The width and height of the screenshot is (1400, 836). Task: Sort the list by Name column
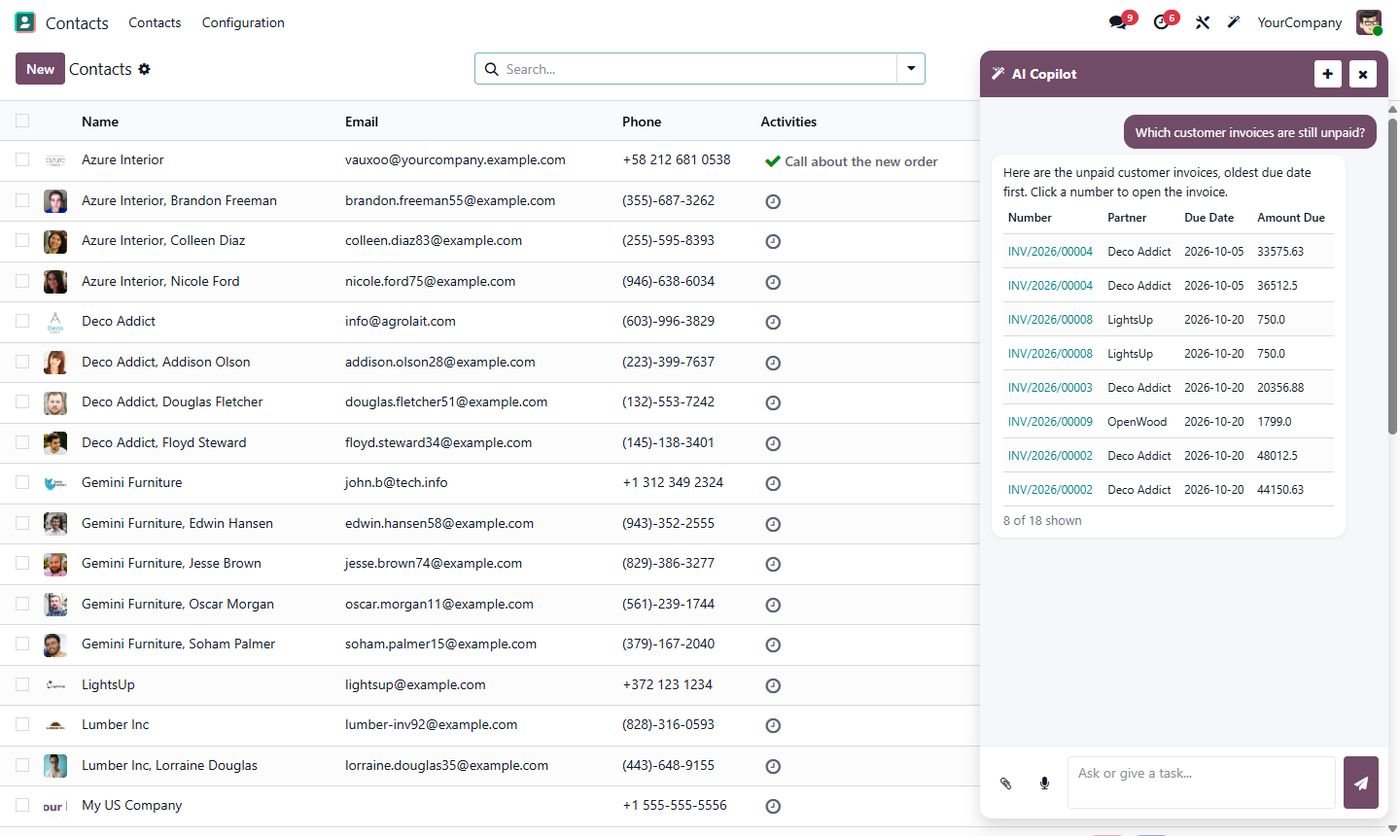100,121
